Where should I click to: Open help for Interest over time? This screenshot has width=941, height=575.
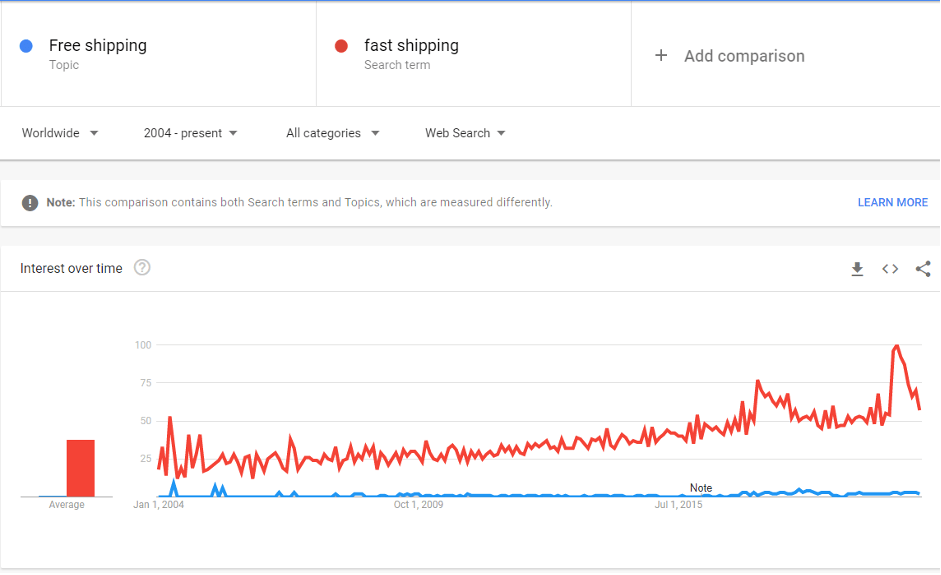[x=142, y=268]
